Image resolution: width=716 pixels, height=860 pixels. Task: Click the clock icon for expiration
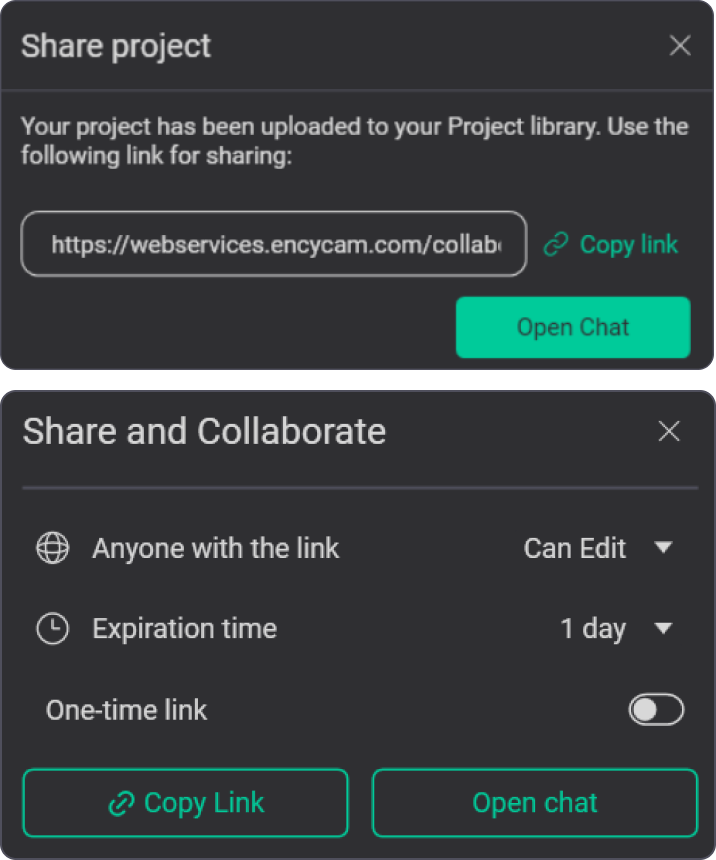pyautogui.click(x=53, y=628)
